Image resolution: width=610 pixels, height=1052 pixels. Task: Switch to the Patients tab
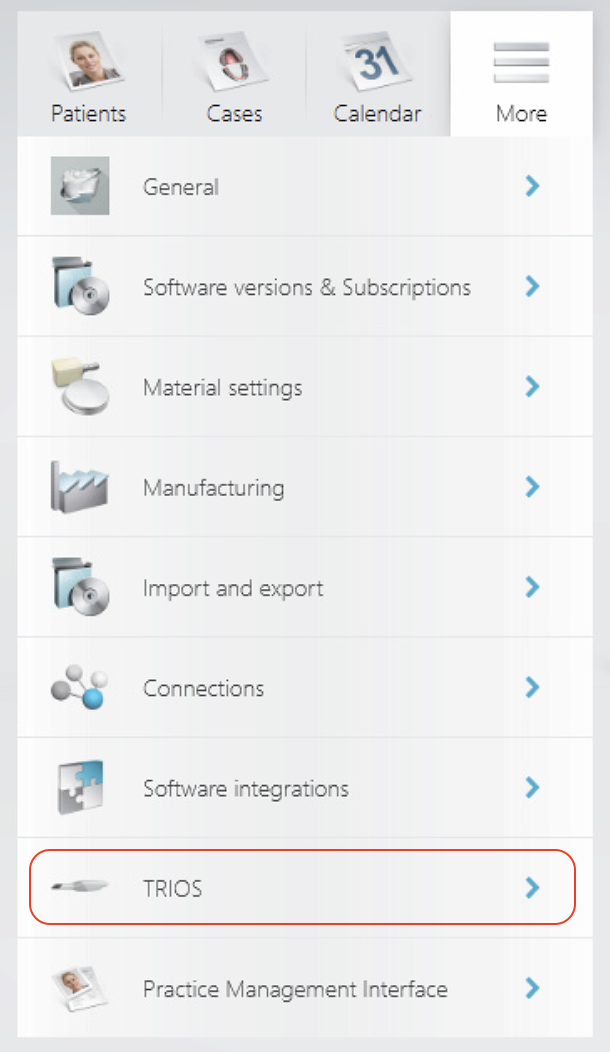89,76
